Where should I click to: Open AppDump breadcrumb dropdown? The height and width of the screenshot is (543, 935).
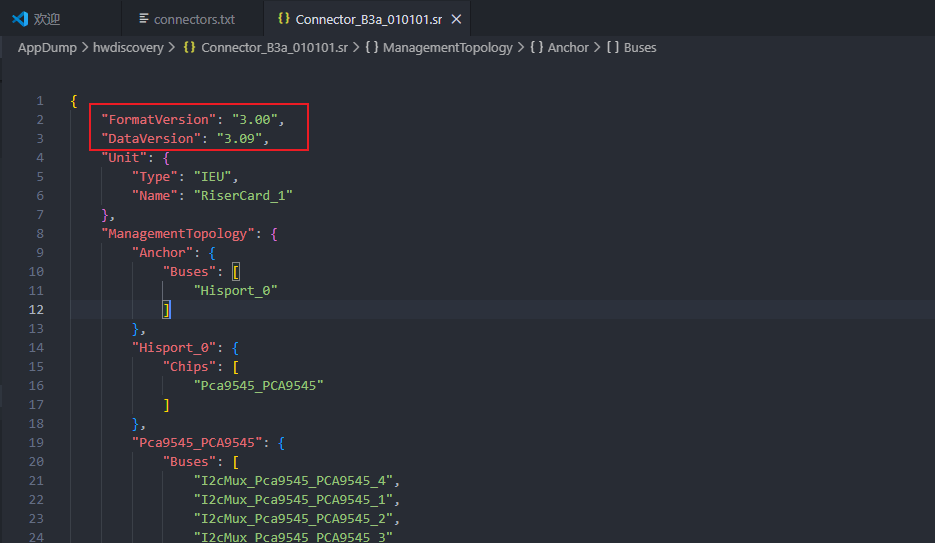pyautogui.click(x=47, y=48)
